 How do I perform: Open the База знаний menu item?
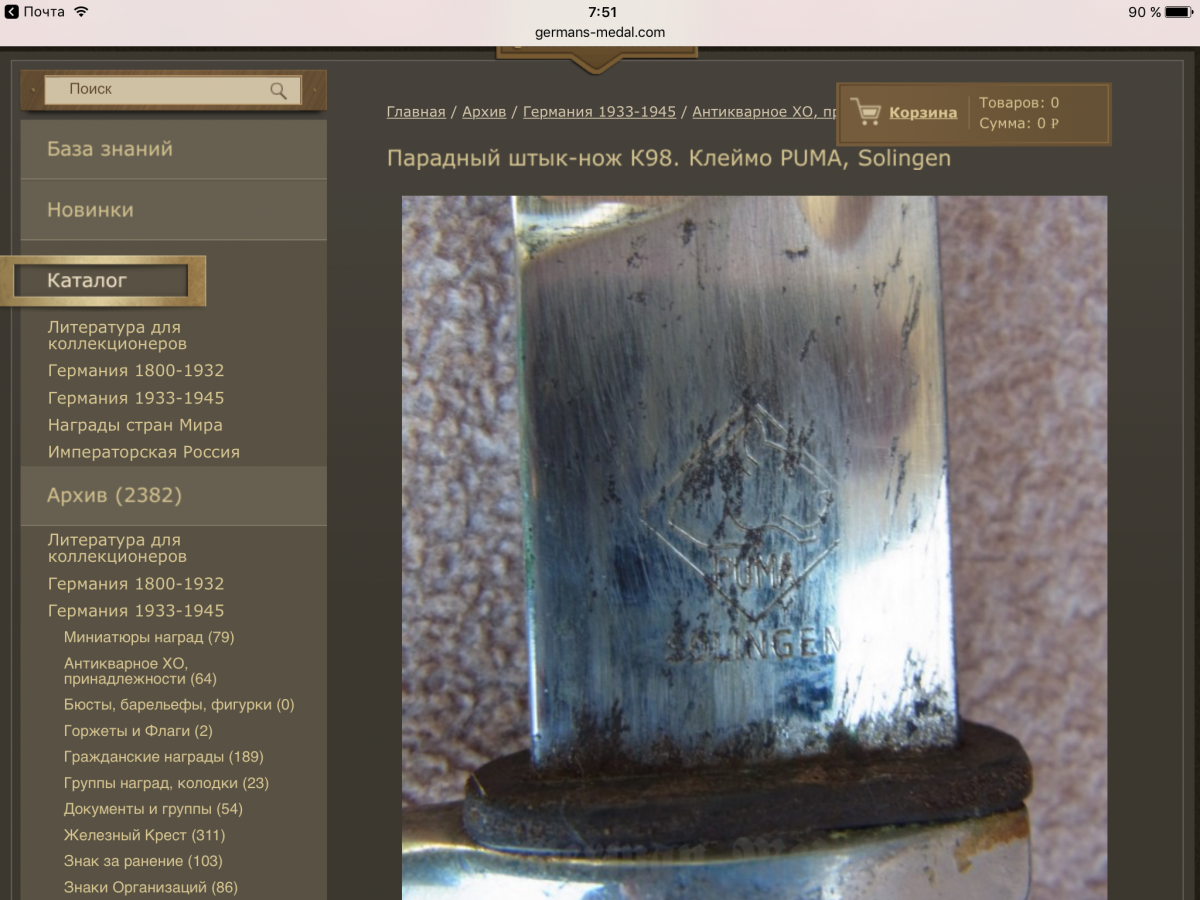[x=174, y=149]
